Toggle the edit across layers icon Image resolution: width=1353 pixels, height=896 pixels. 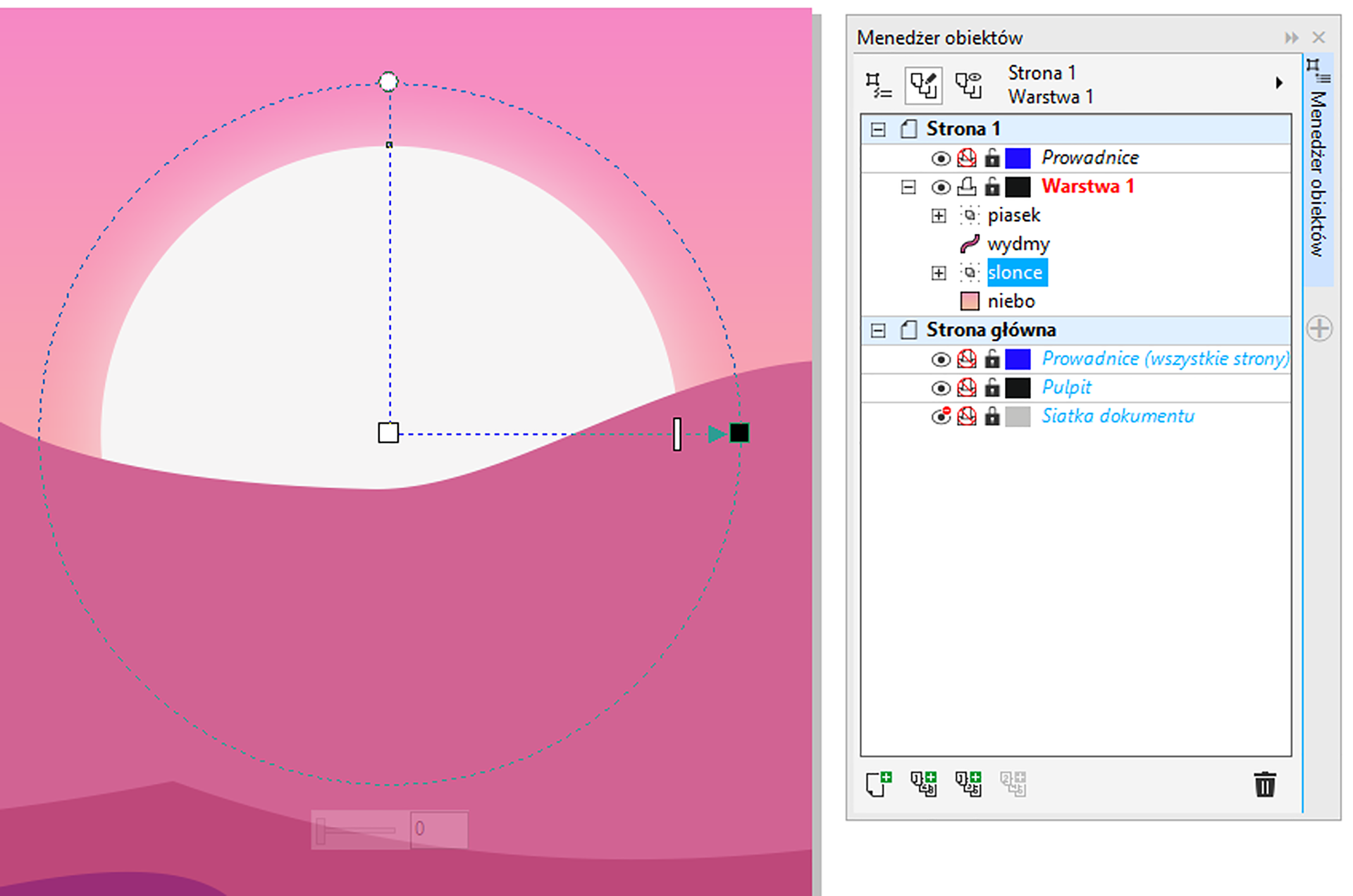point(923,85)
